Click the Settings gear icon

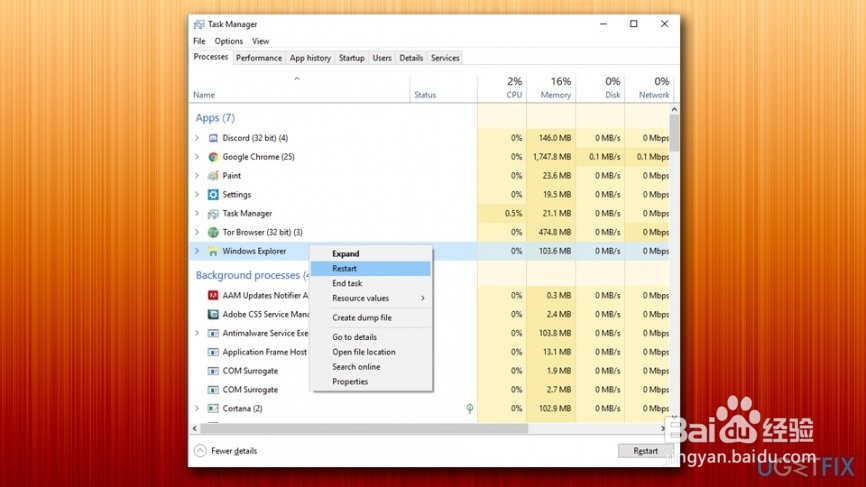click(213, 194)
